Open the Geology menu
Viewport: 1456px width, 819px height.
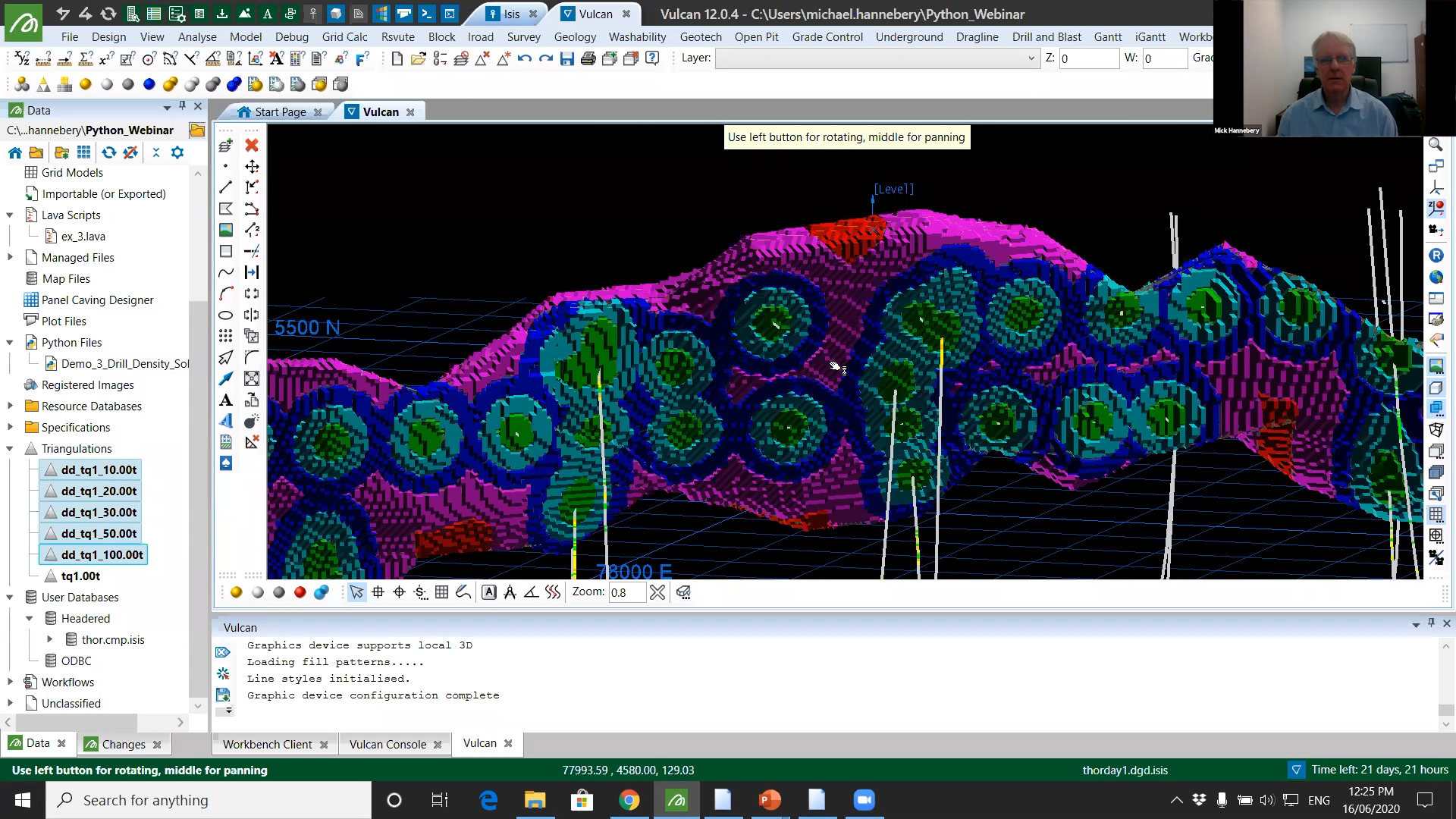575,36
